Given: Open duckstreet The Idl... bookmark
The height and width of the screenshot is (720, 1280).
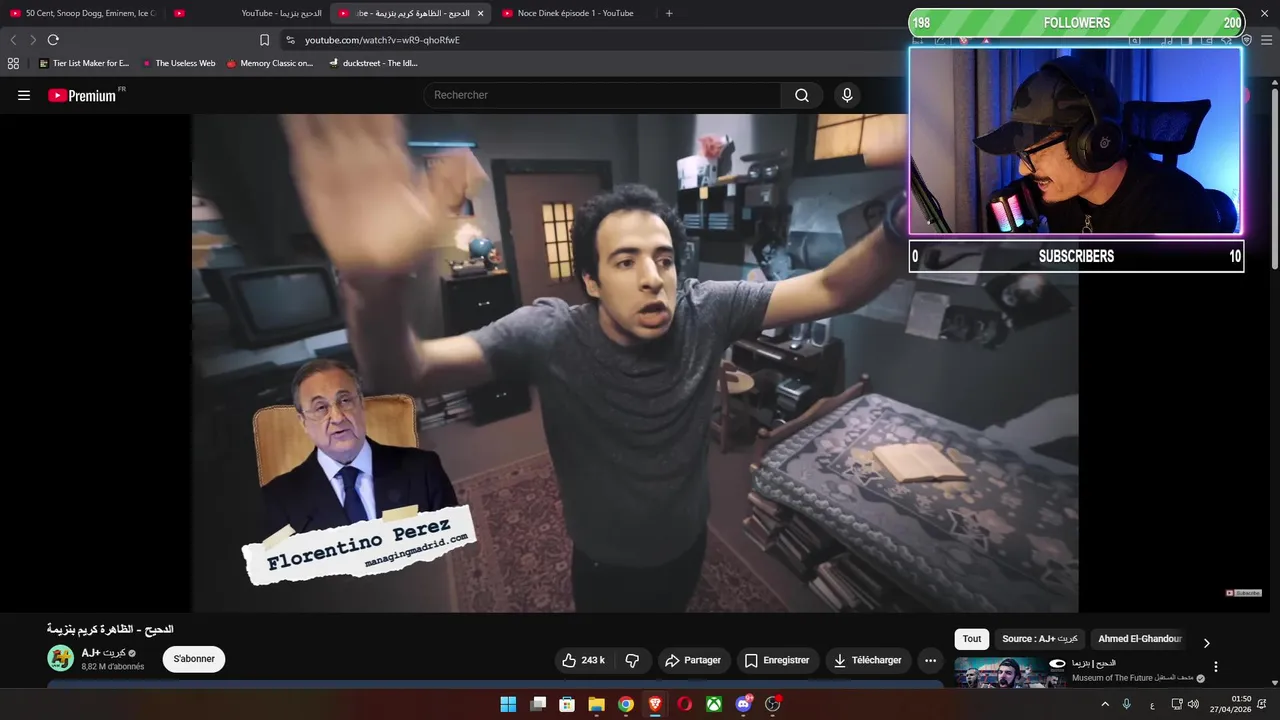Looking at the screenshot, I should tap(374, 63).
